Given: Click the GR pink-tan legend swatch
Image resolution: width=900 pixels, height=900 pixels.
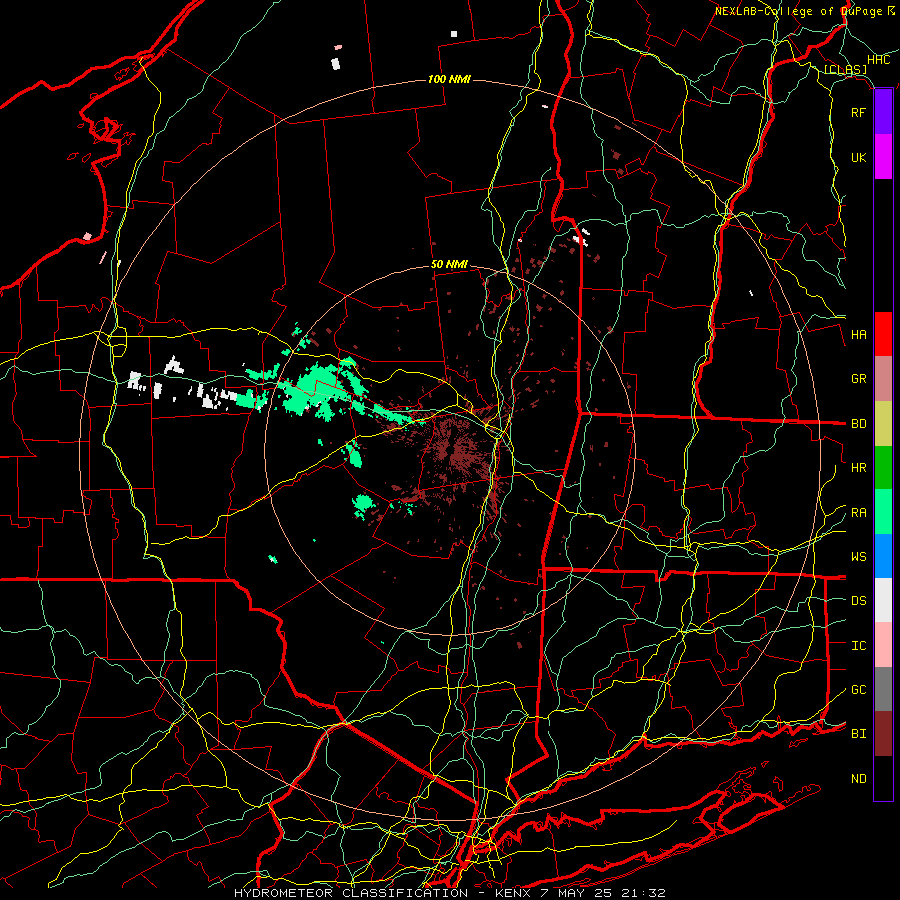Looking at the screenshot, I should click(x=883, y=378).
